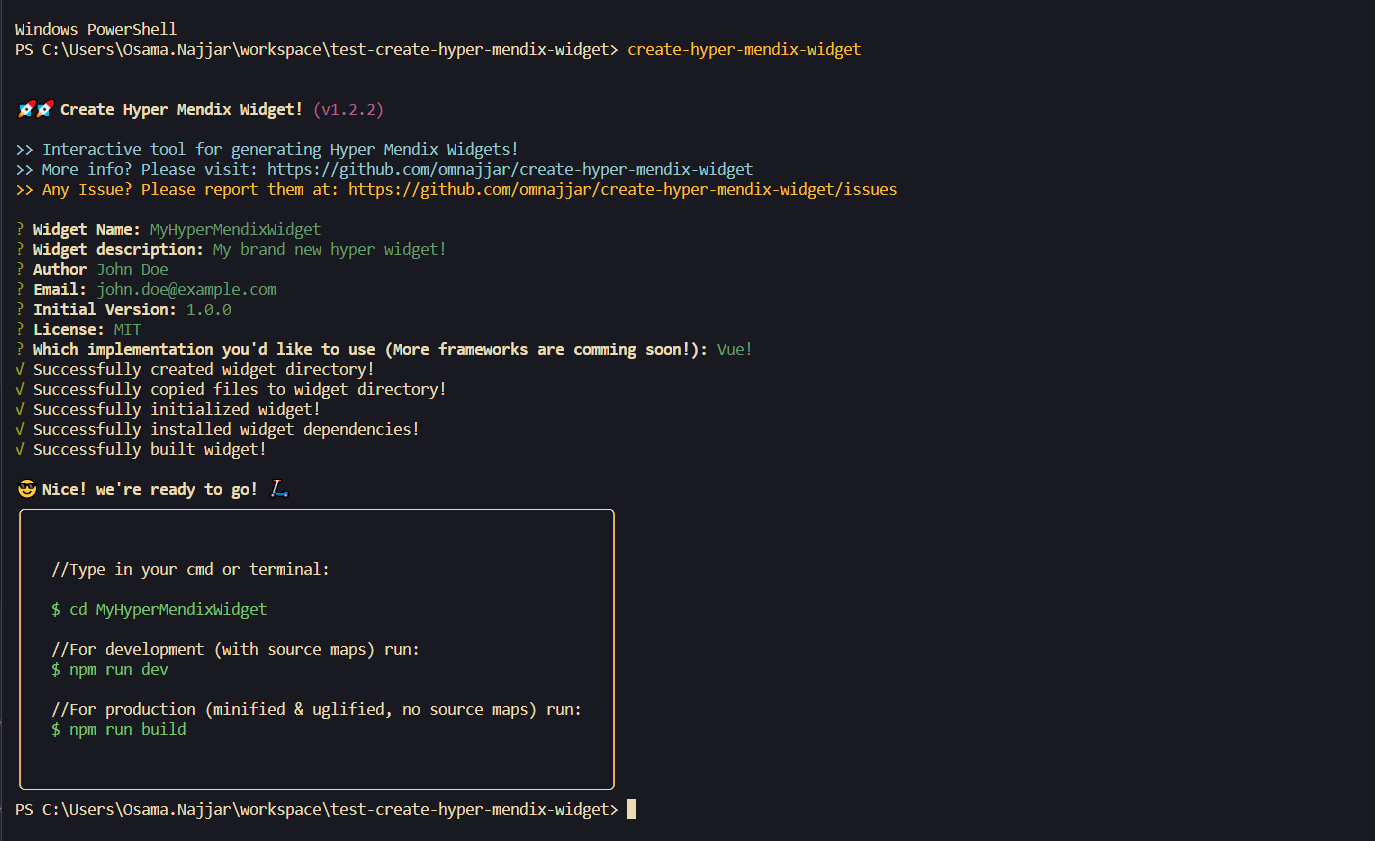This screenshot has width=1375, height=841.
Task: Click the command '$ npm run build'
Action: tap(118, 729)
